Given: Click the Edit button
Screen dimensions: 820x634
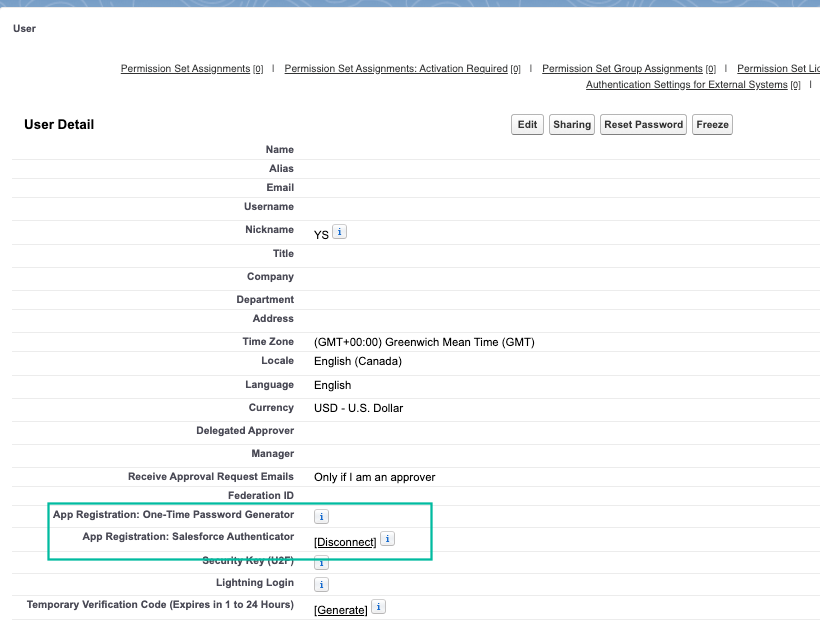Looking at the screenshot, I should pyautogui.click(x=527, y=124).
